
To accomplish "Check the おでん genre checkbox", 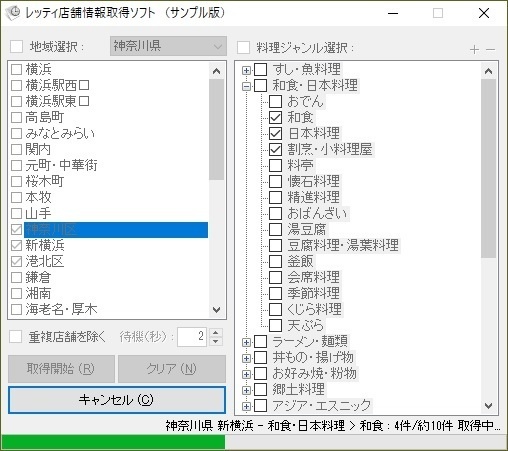I will [x=275, y=101].
